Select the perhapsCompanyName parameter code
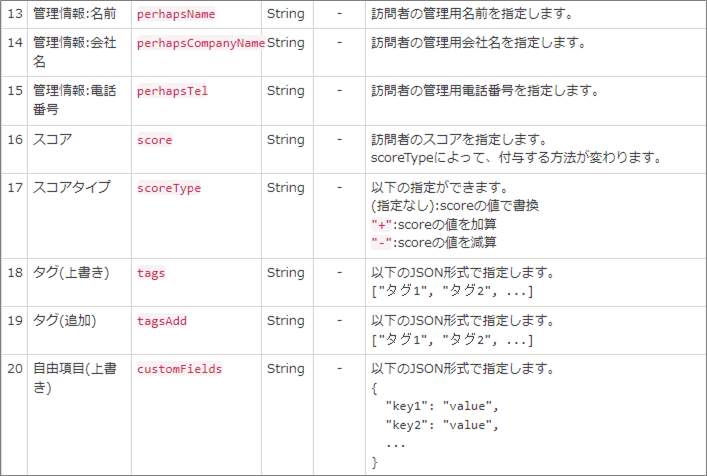 pos(201,43)
